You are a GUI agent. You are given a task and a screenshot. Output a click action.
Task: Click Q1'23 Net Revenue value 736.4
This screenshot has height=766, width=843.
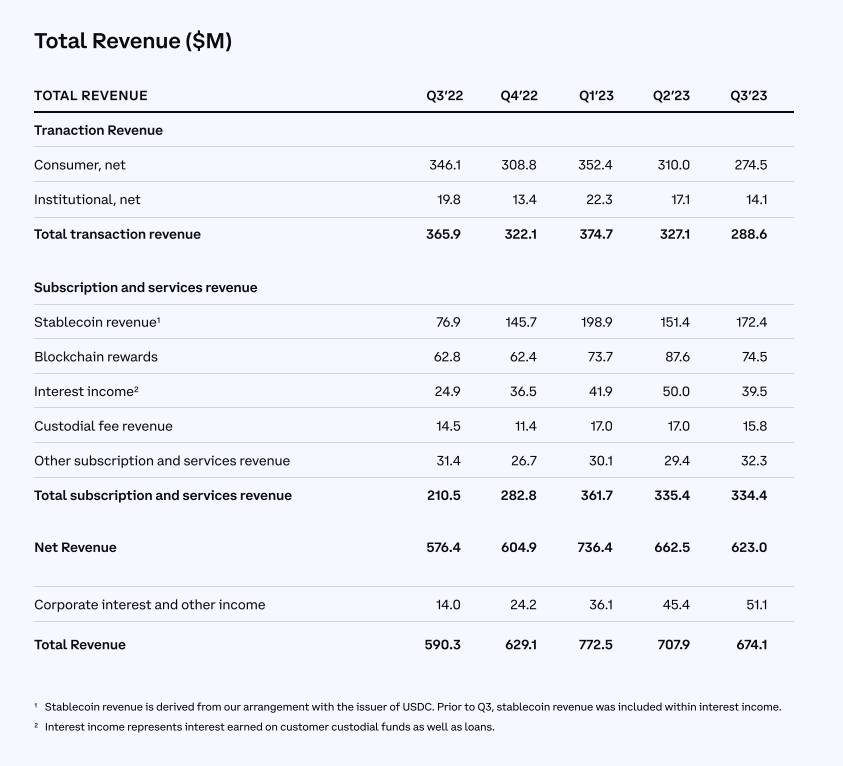pos(595,547)
